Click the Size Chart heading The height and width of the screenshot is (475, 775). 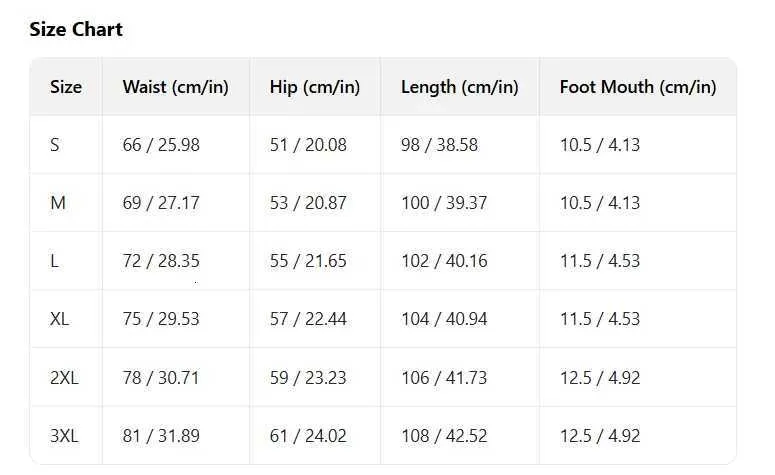point(76,30)
